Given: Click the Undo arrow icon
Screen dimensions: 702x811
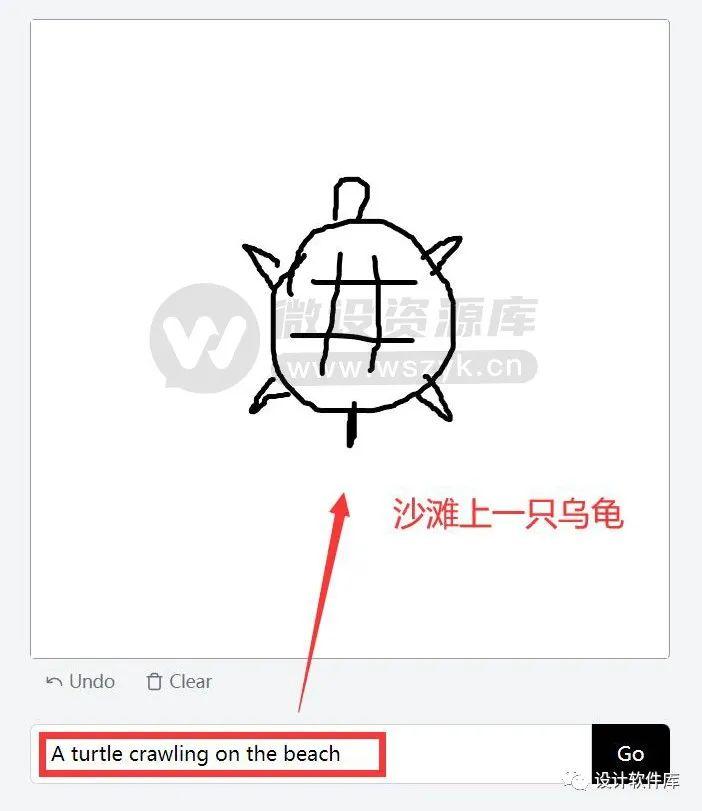Looking at the screenshot, I should pos(54,682).
